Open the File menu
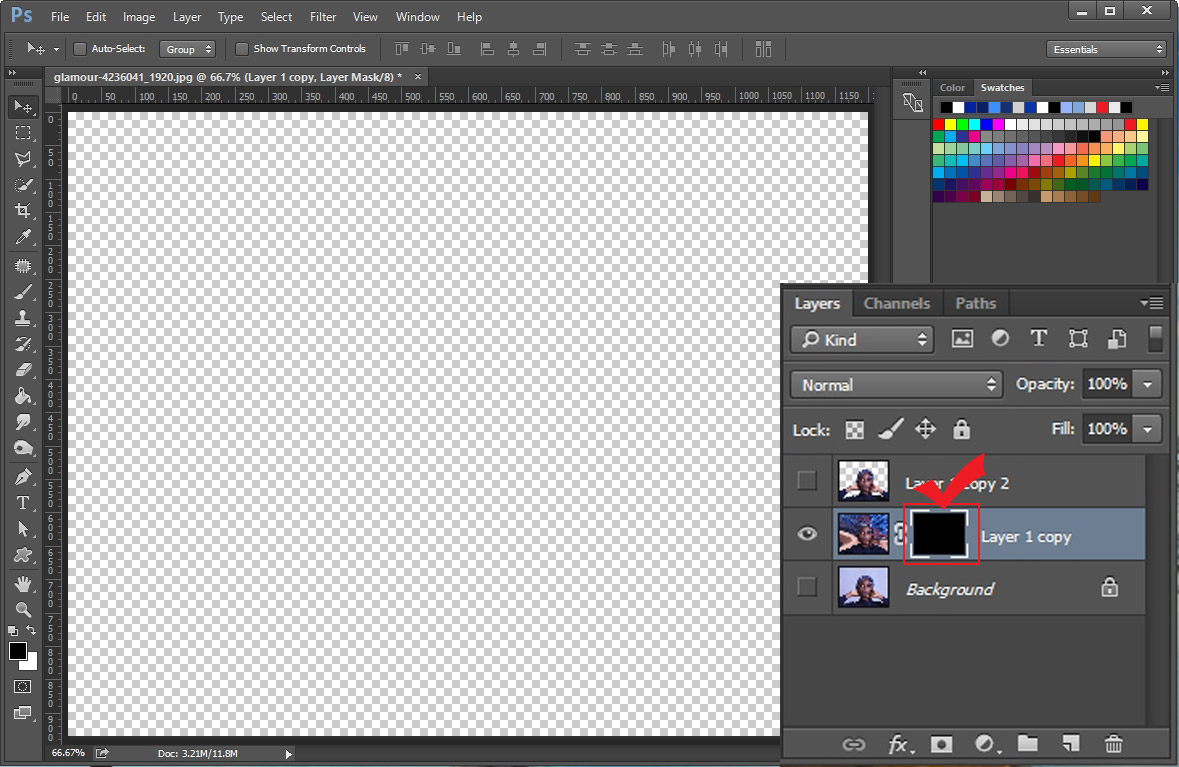Screen dimensions: 1179x767 tap(59, 17)
